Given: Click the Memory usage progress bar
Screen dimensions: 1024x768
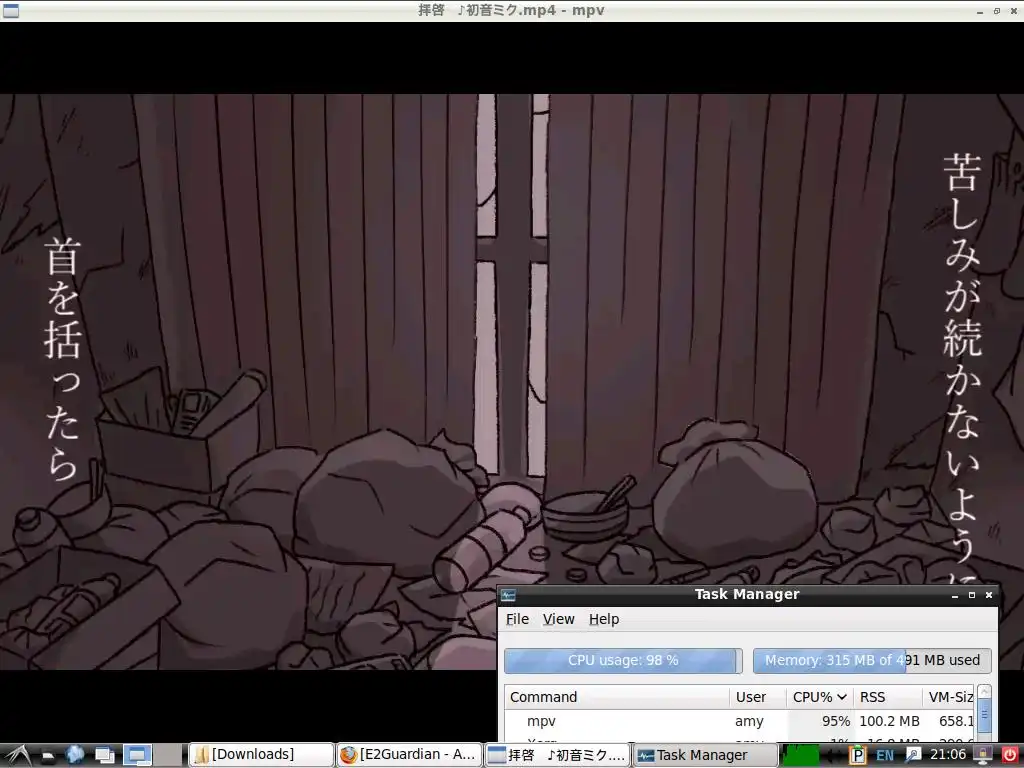Looking at the screenshot, I should click(x=872, y=660).
